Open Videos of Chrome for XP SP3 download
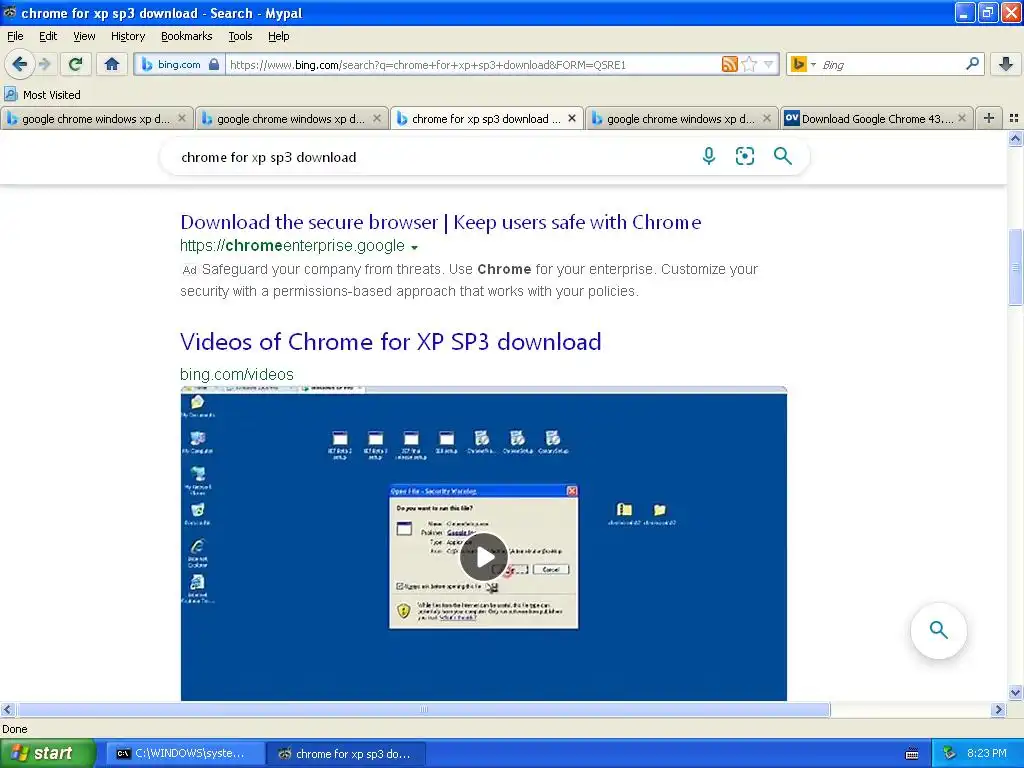 click(x=391, y=342)
